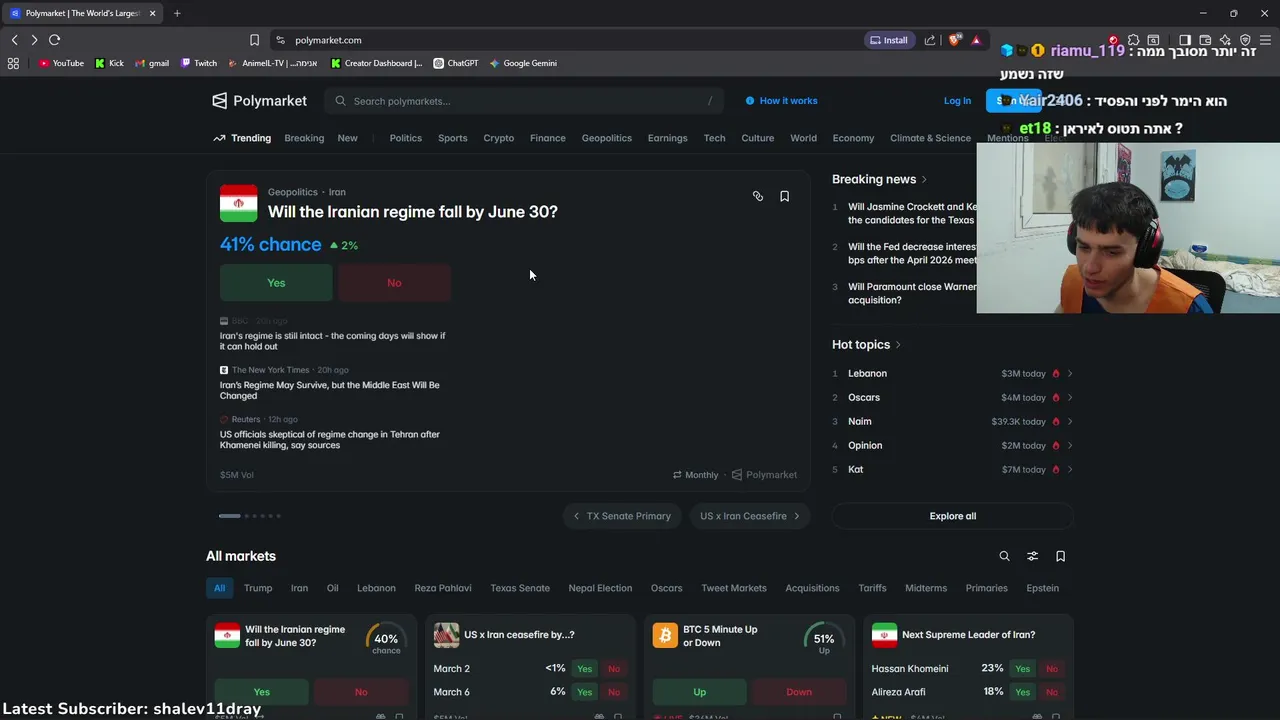Image resolution: width=1280 pixels, height=720 pixels.
Task: Click Yes for March 2 ceasefire
Action: tap(584, 669)
